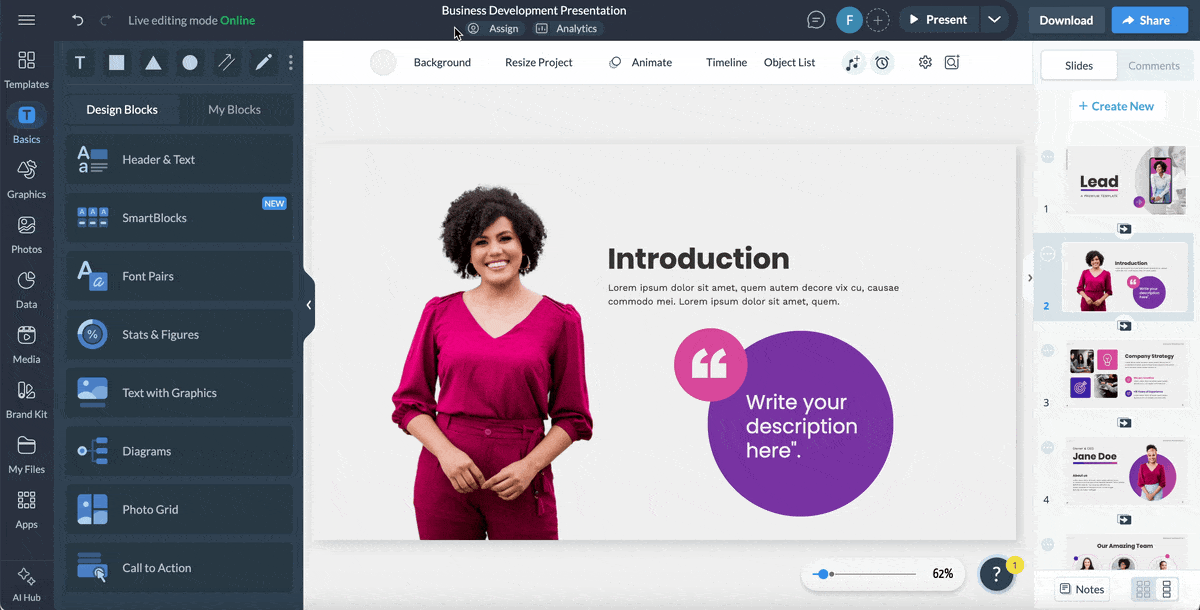Open the hamburger main menu
The width and height of the screenshot is (1200, 610).
[27, 20]
